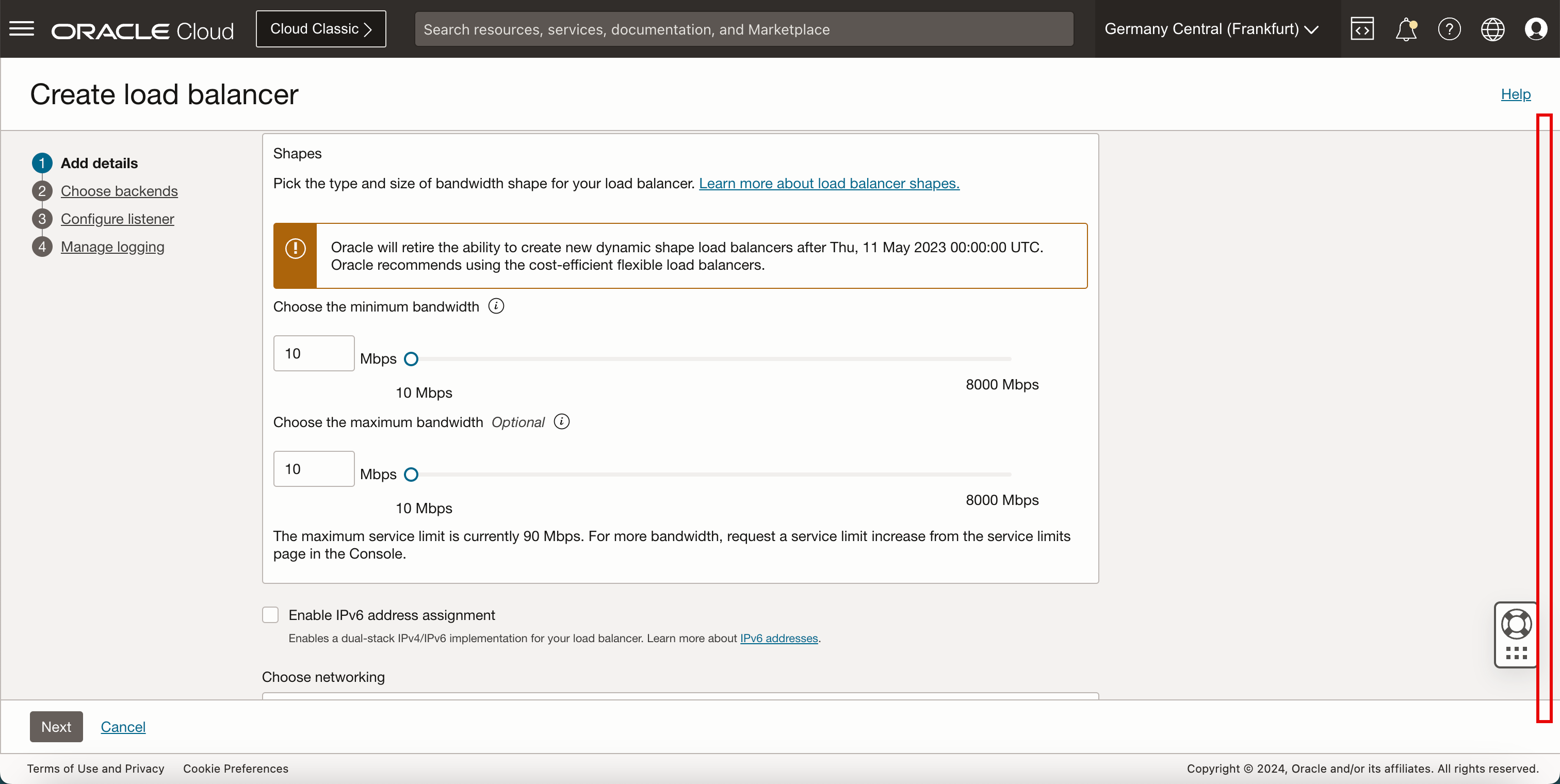Open Learn more about load balancer shapes

828,184
